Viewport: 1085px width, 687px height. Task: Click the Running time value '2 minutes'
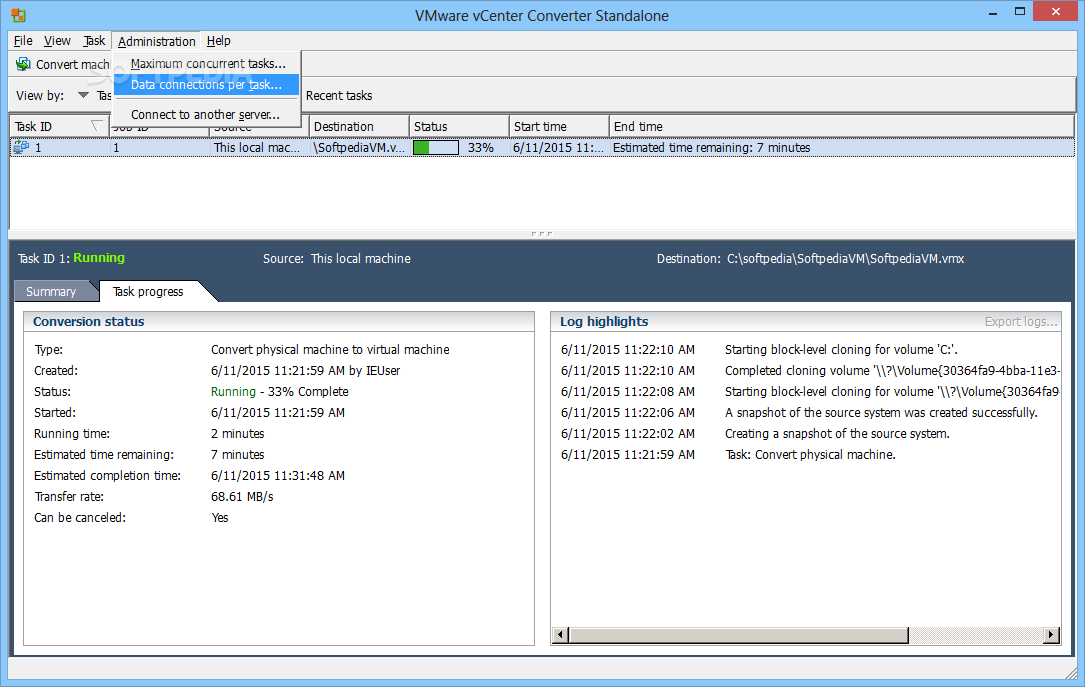(x=237, y=434)
